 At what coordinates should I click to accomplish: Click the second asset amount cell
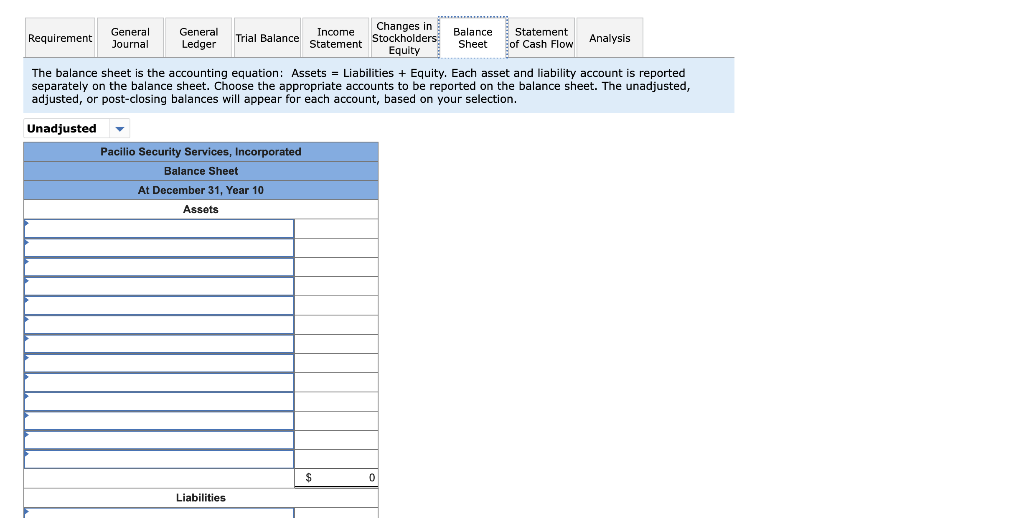(336, 248)
